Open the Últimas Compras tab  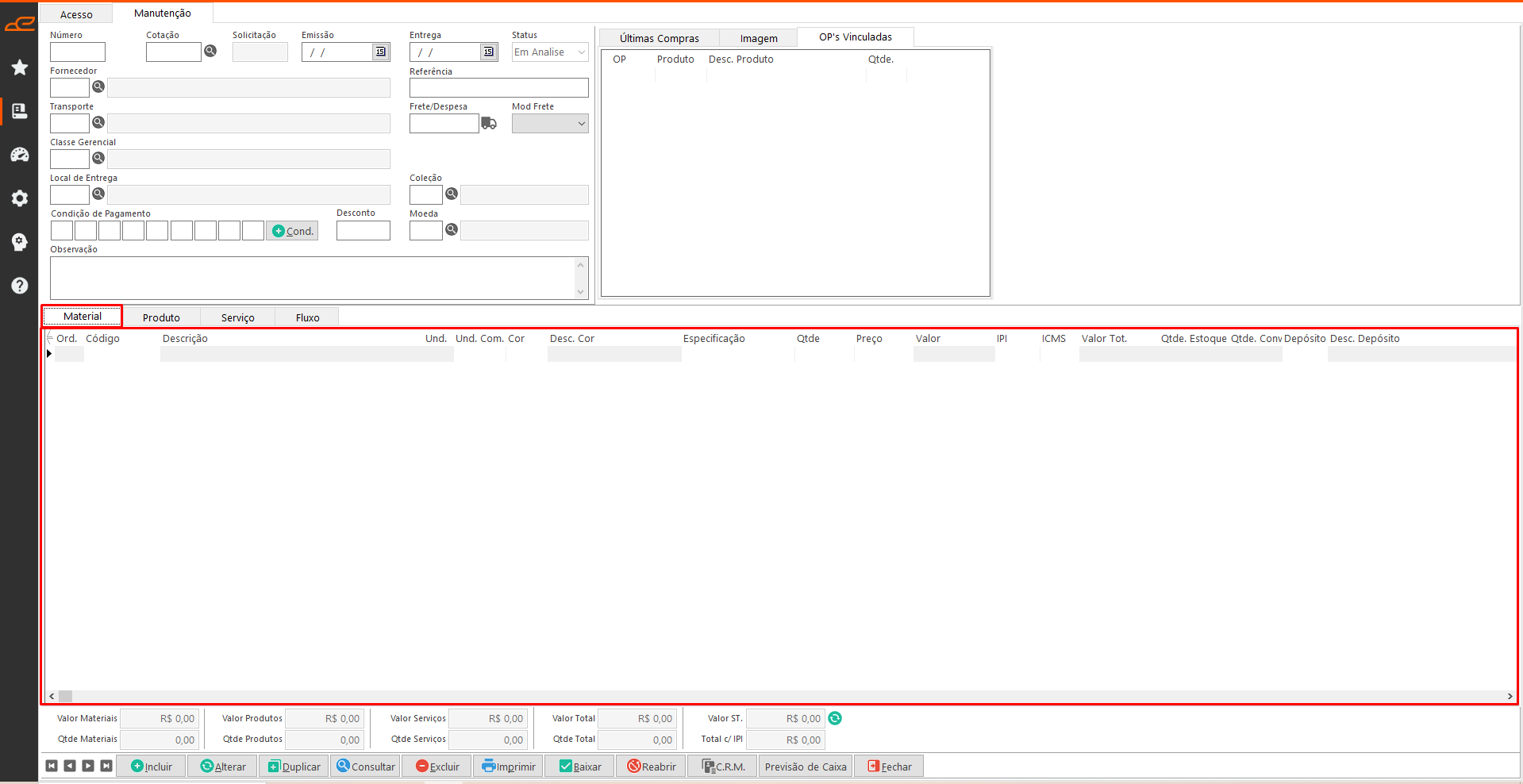659,38
